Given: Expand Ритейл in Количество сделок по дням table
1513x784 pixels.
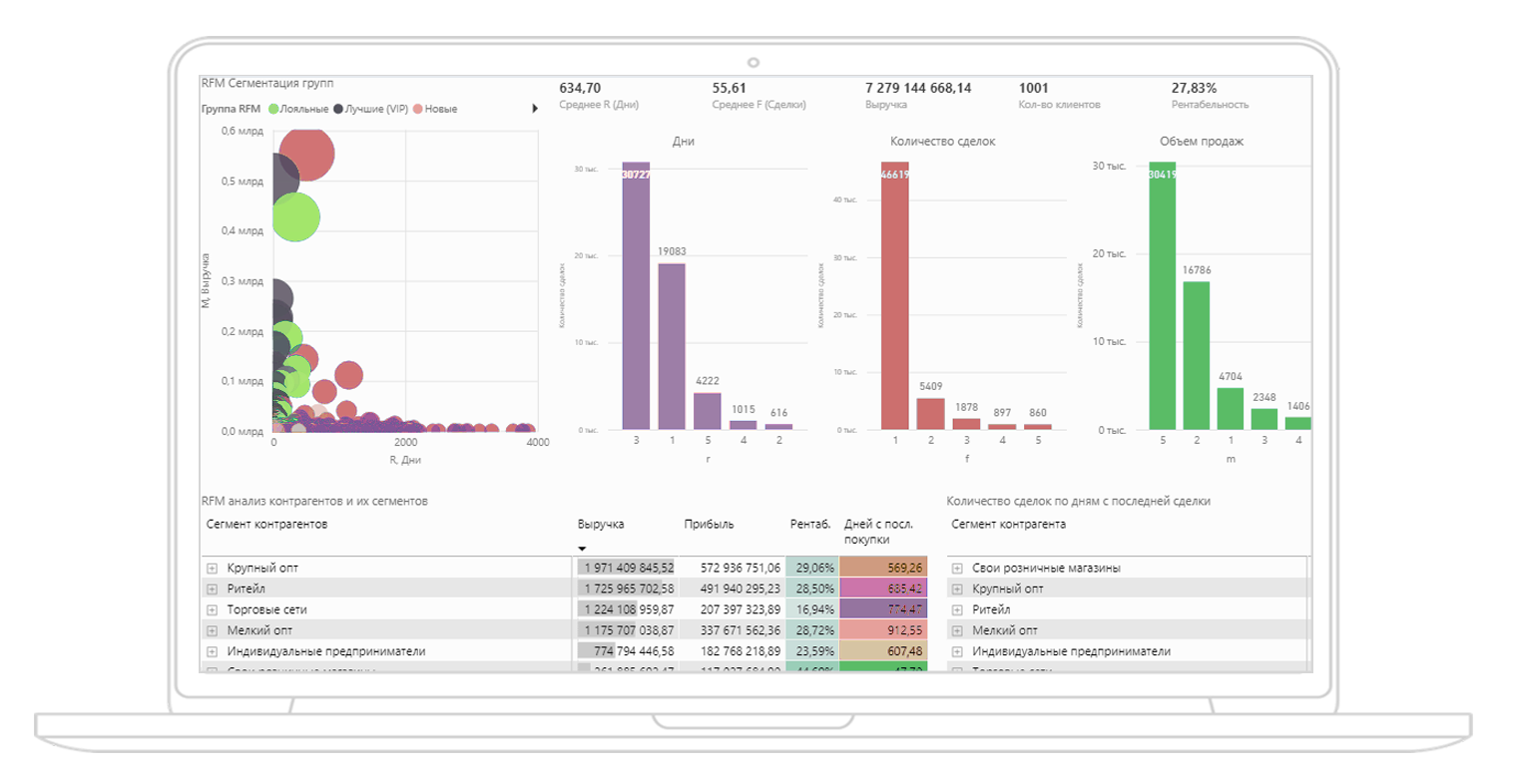Looking at the screenshot, I should point(957,609).
